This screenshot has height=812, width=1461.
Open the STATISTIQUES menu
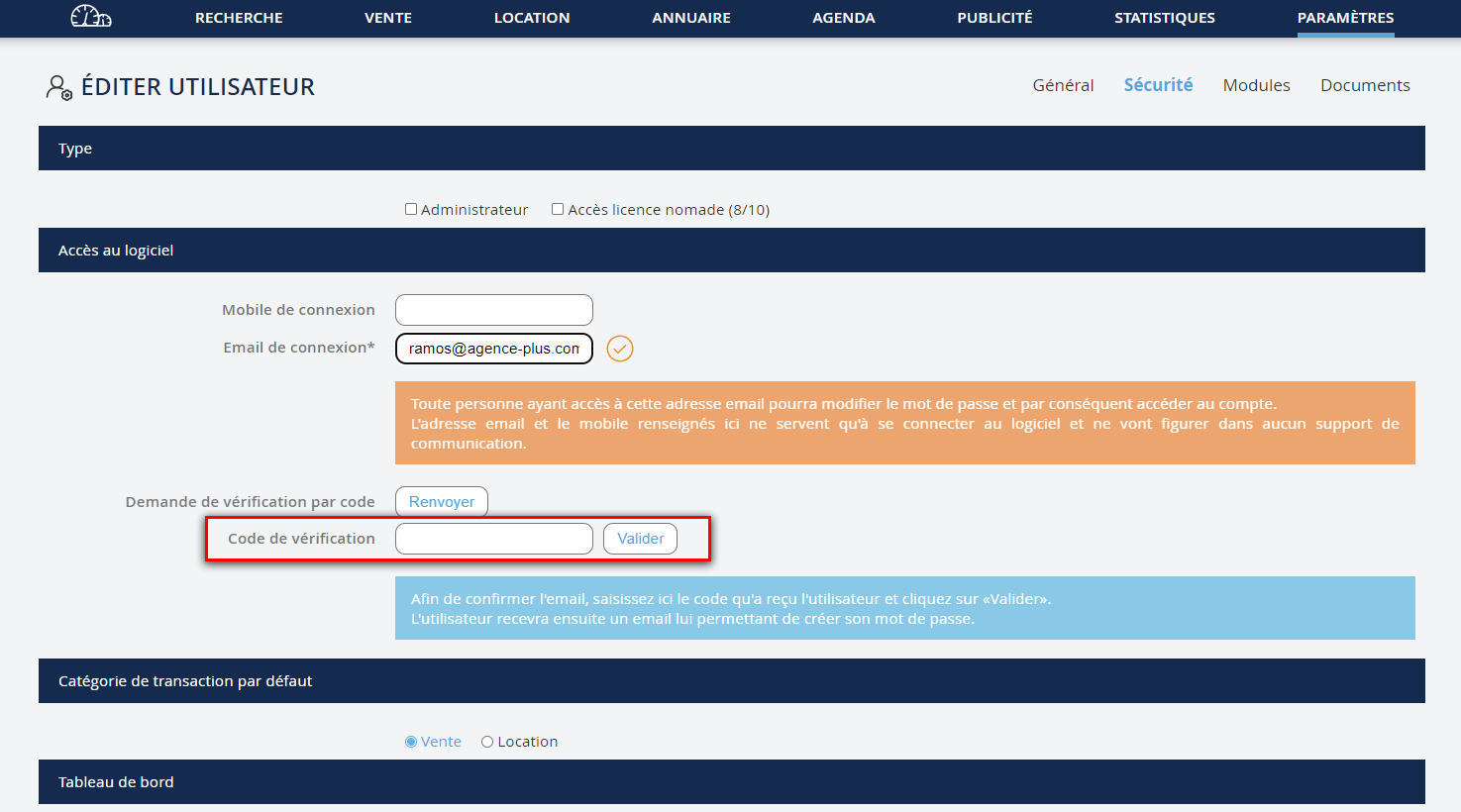click(x=1165, y=18)
